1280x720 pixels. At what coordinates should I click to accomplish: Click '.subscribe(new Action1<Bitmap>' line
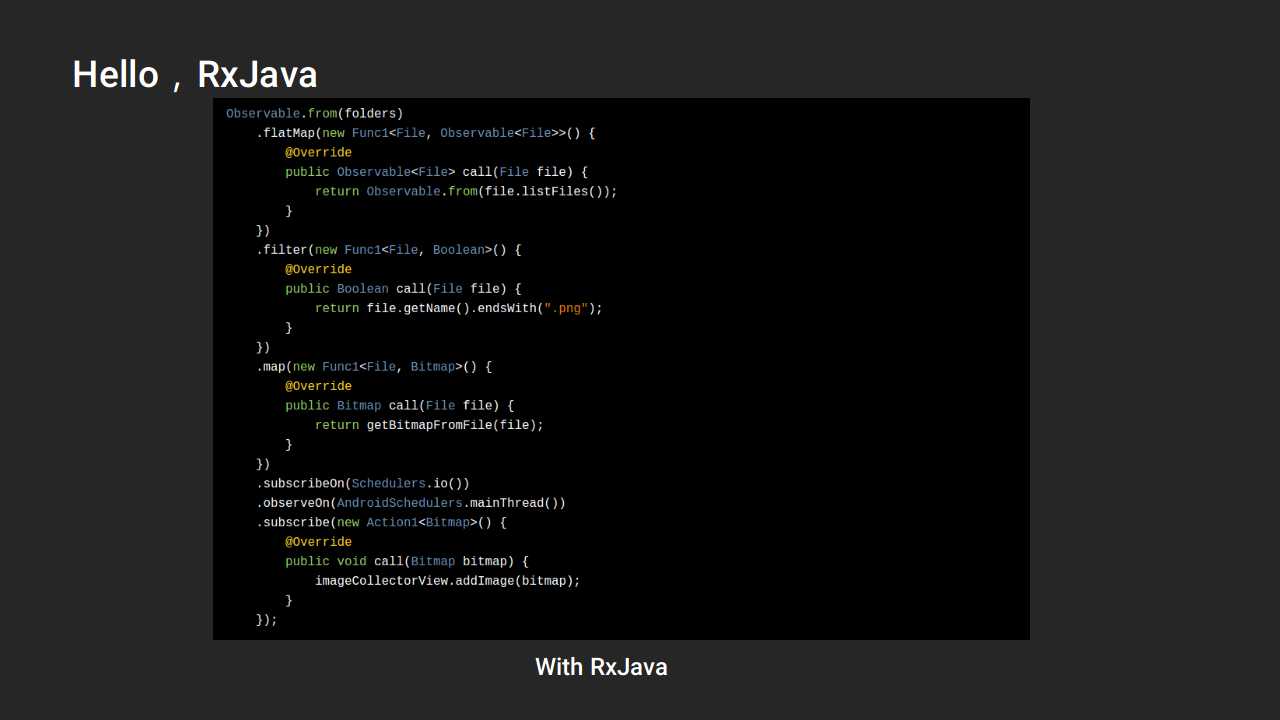381,523
